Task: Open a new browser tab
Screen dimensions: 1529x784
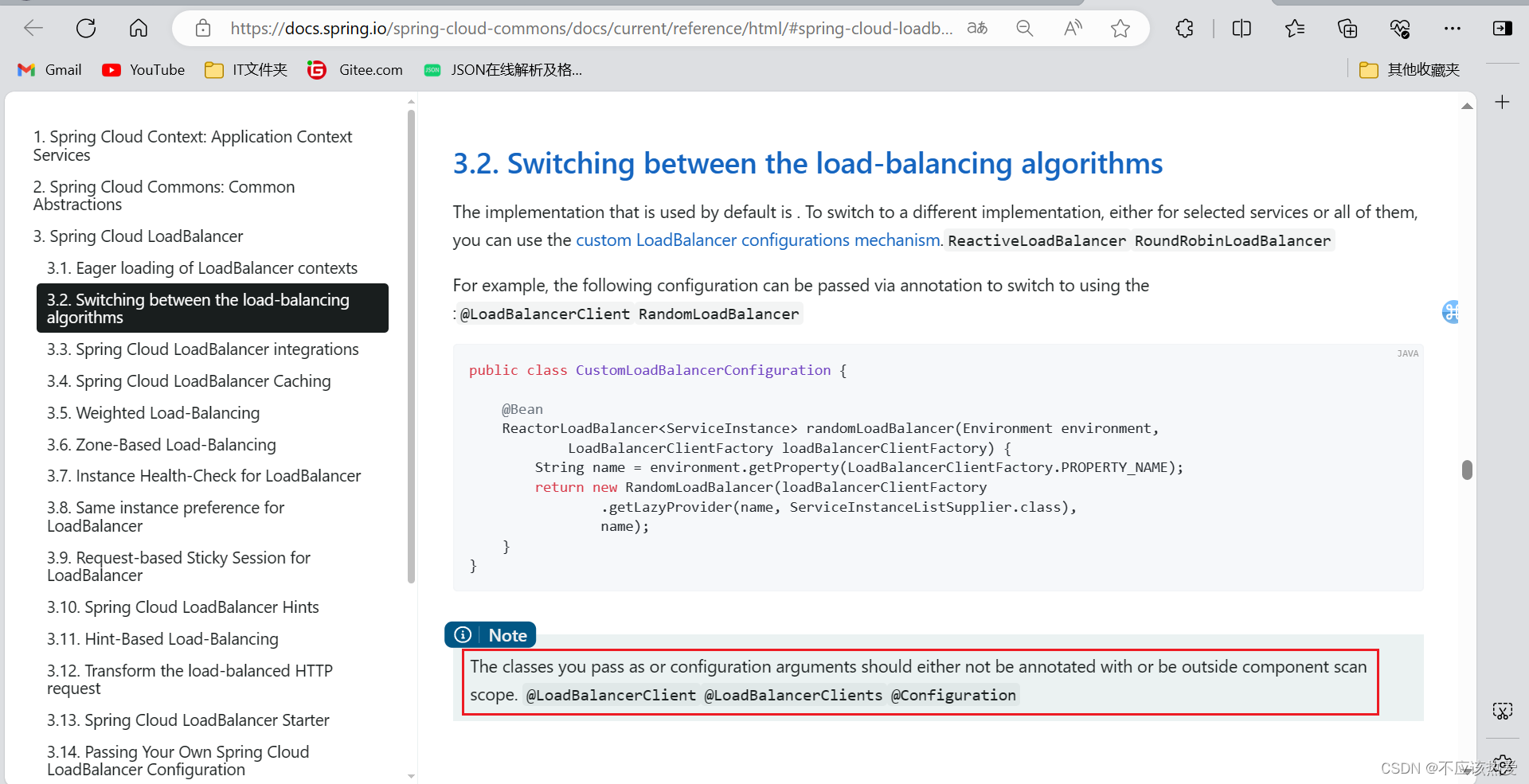Action: [1504, 102]
